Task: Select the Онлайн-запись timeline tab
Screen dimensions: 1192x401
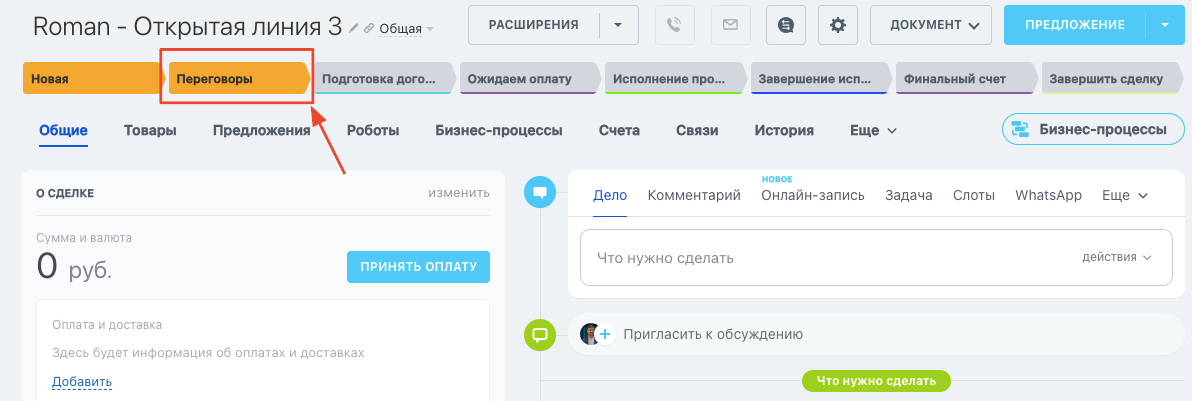Action: [x=813, y=196]
